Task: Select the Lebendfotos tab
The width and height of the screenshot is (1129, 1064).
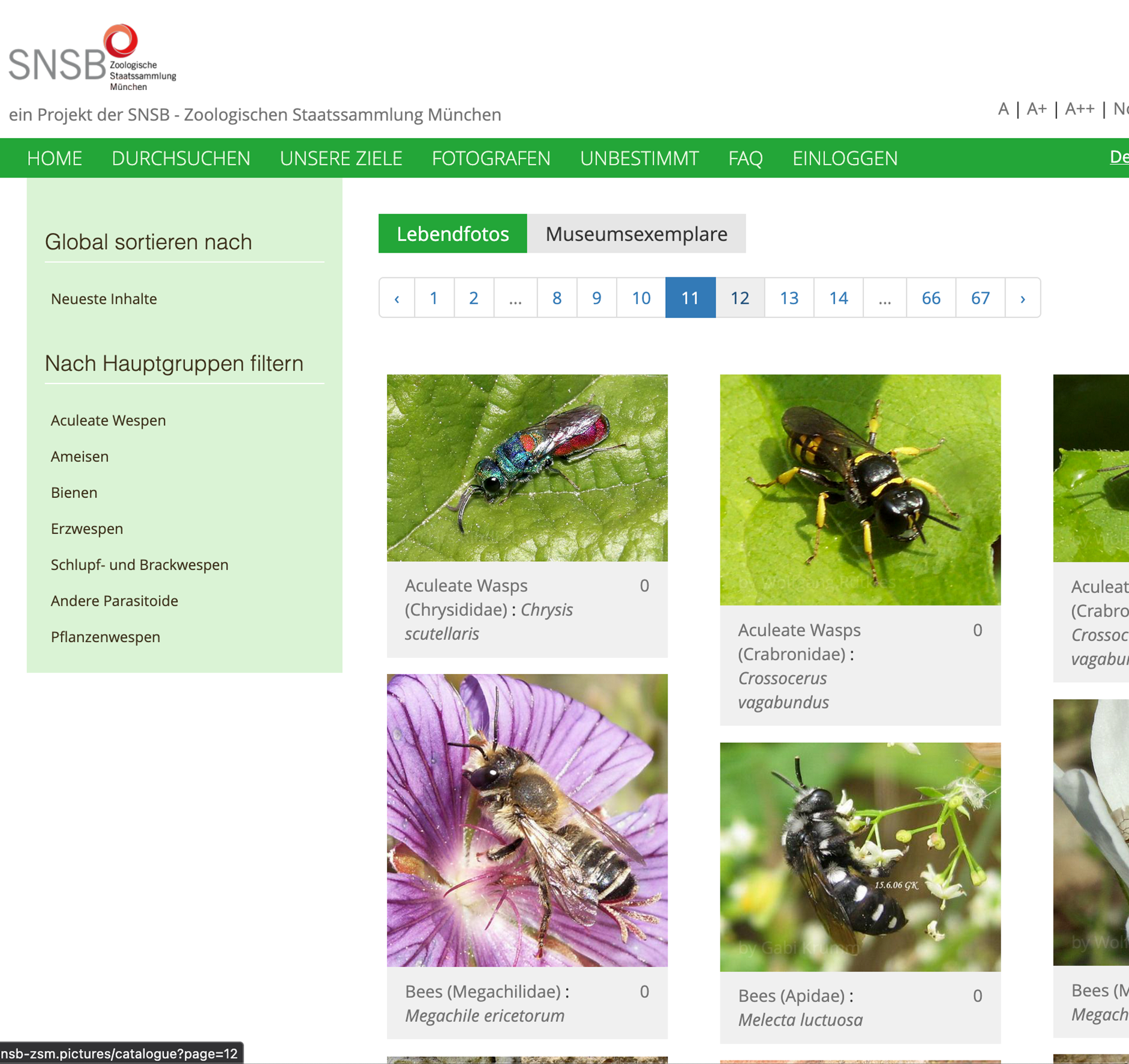Action: [452, 233]
